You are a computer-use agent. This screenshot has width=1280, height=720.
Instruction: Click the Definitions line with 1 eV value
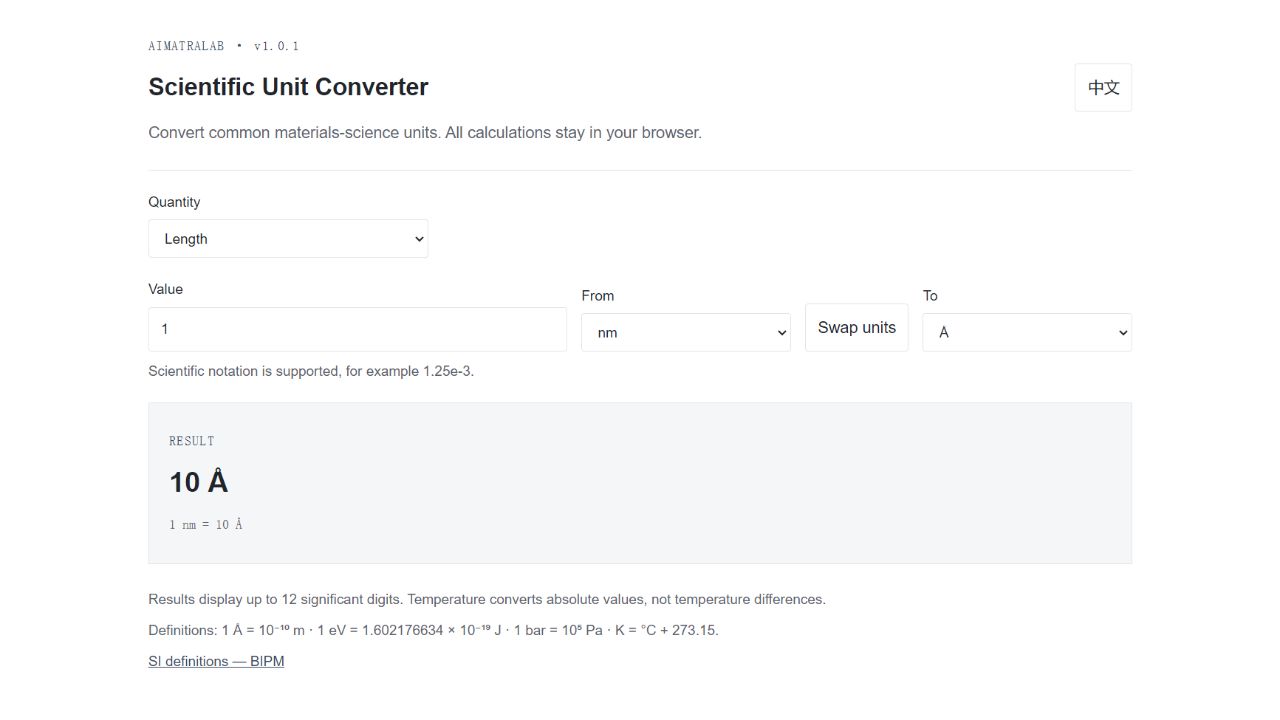pos(433,630)
